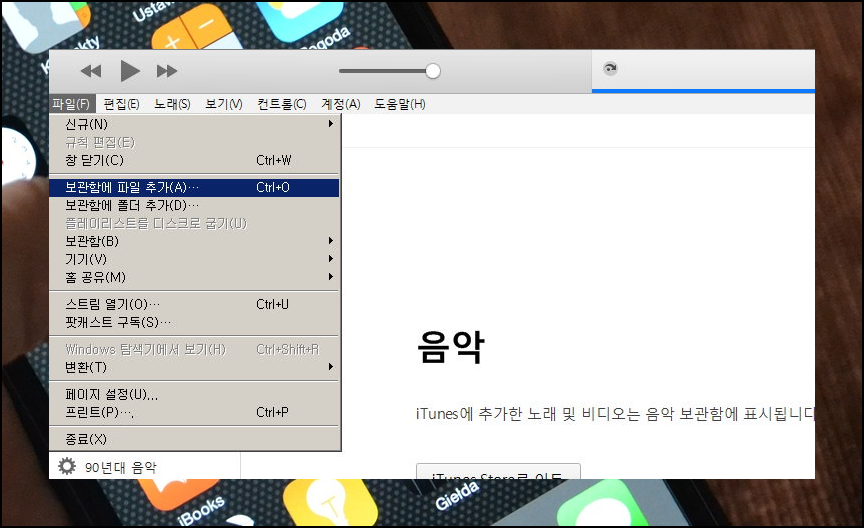Open the 파일(F) menu
Viewport: 864px width, 528px height.
click(x=72, y=104)
